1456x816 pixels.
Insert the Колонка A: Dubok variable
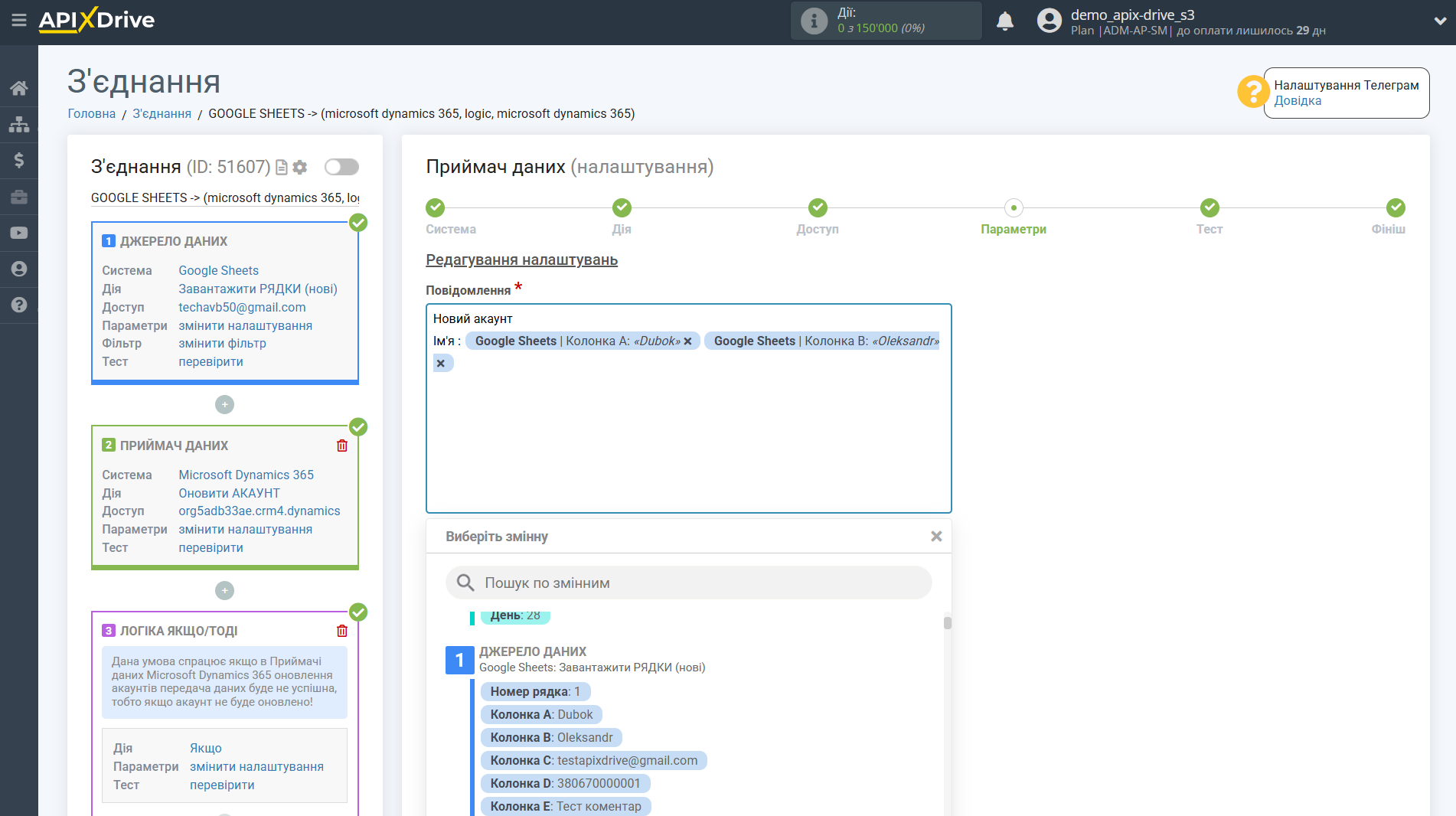[x=541, y=714]
